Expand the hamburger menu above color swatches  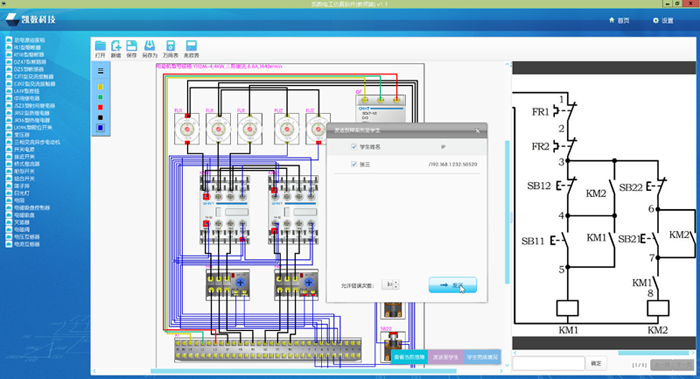100,71
